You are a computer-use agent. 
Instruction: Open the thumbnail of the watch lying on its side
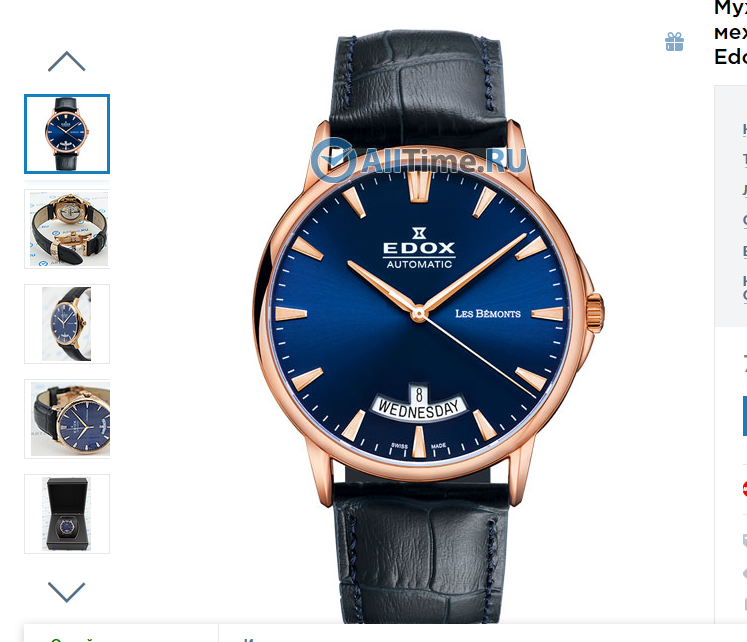[67, 419]
